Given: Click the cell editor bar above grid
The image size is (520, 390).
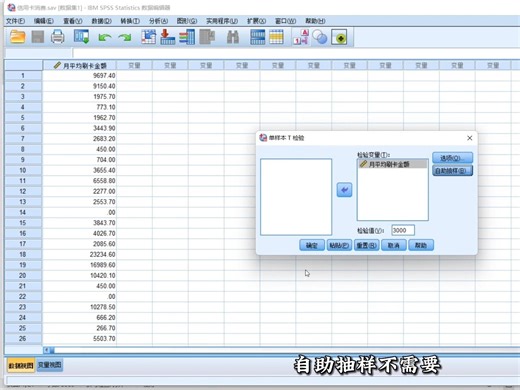Looking at the screenshot, I should tap(296, 53).
